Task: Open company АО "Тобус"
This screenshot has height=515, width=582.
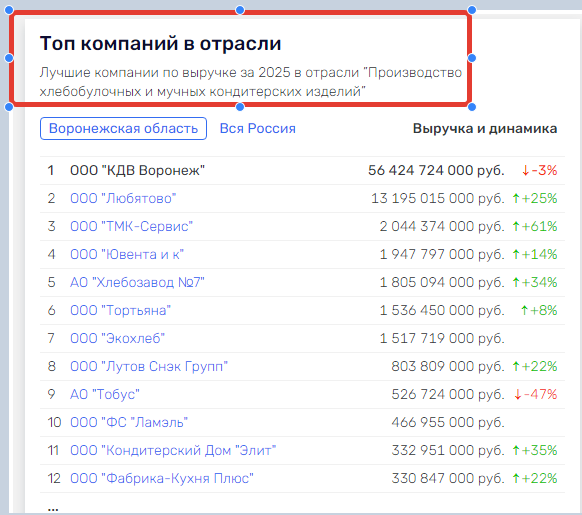Action: [105, 394]
